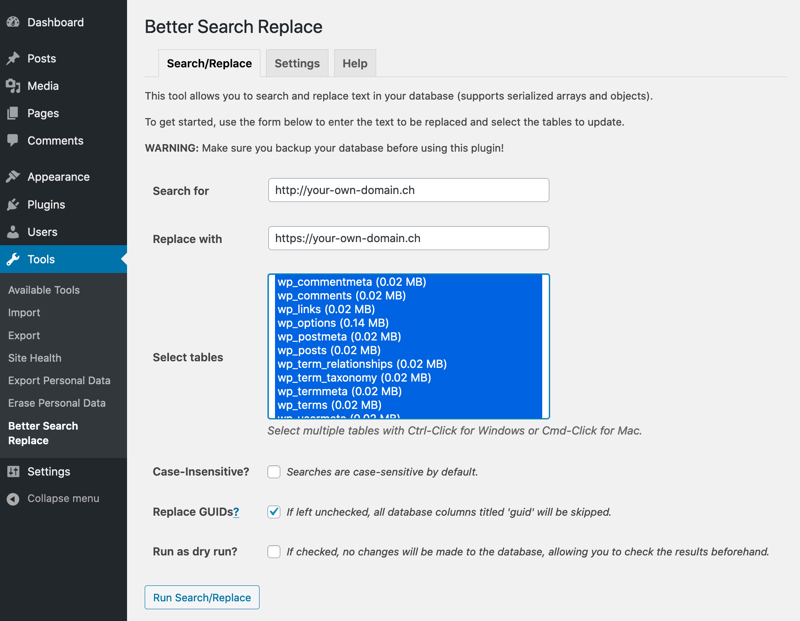Open Export Personal Data submenu link

coord(59,381)
